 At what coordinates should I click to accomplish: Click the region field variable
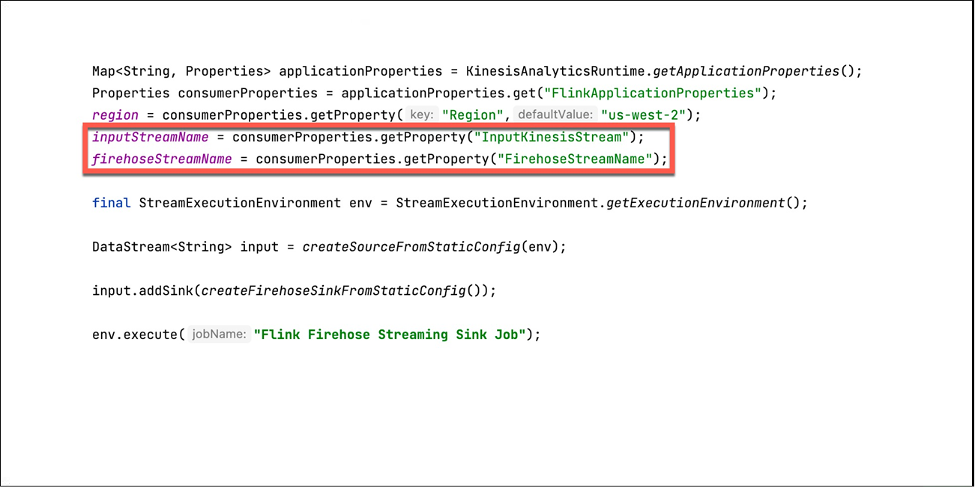pyautogui.click(x=115, y=115)
